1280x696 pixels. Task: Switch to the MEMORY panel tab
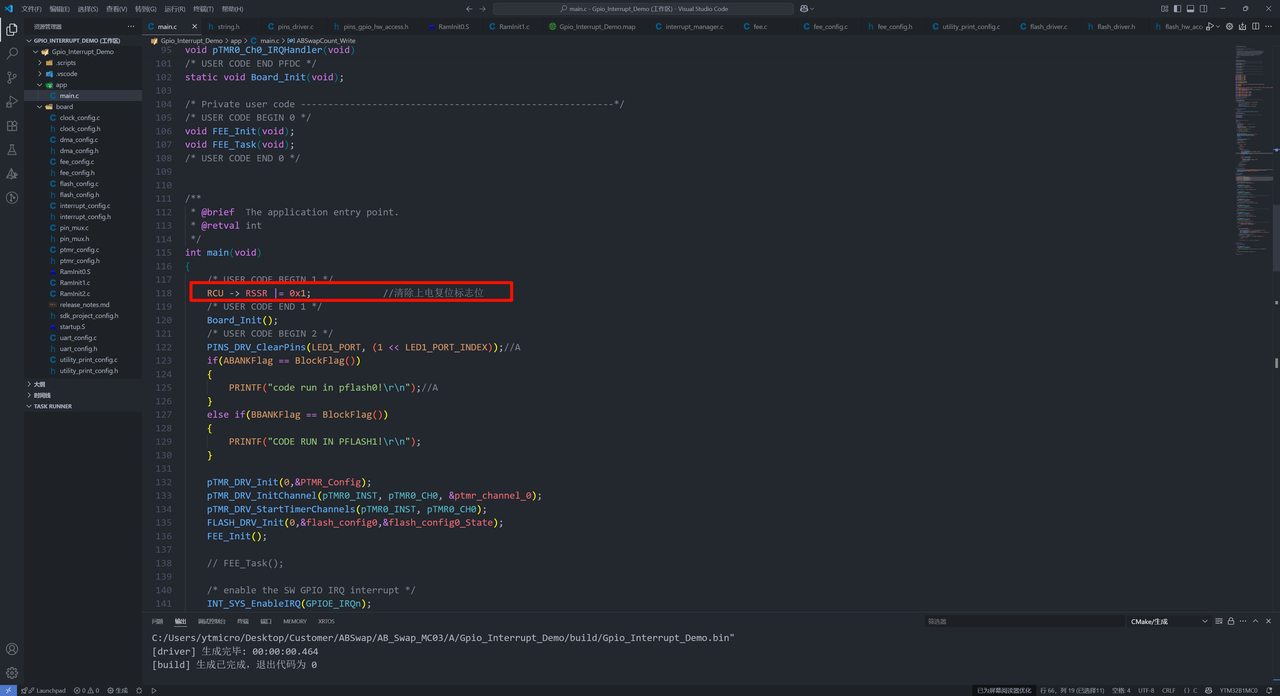(x=294, y=621)
